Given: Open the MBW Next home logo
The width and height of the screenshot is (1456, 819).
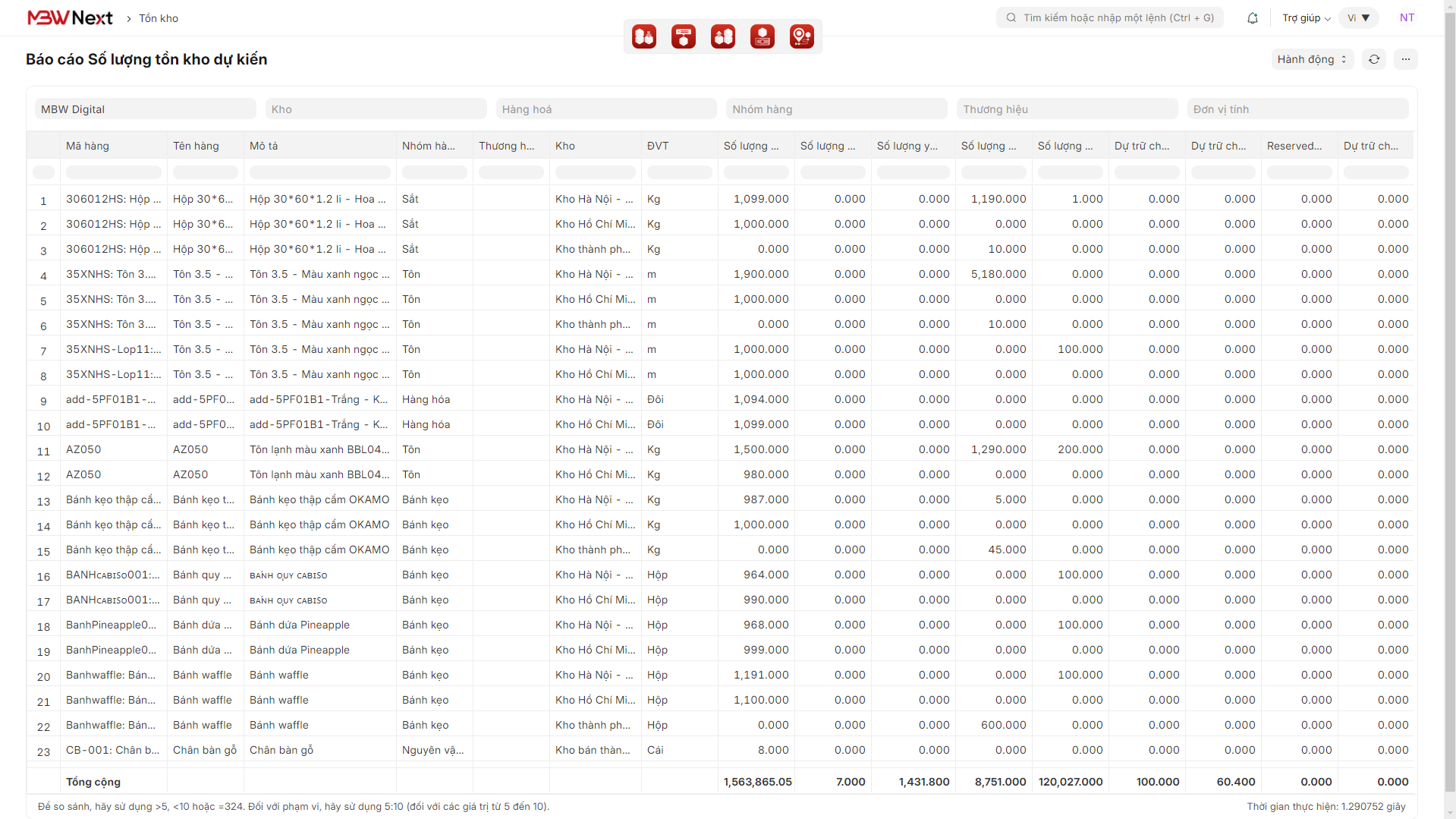Looking at the screenshot, I should (70, 18).
